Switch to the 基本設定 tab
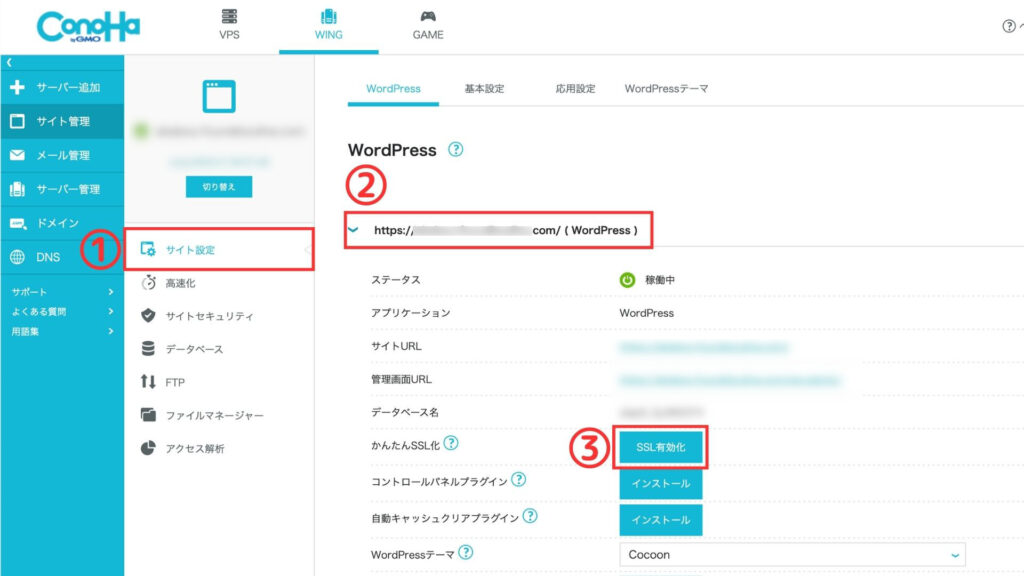The width and height of the screenshot is (1024, 576). [484, 89]
